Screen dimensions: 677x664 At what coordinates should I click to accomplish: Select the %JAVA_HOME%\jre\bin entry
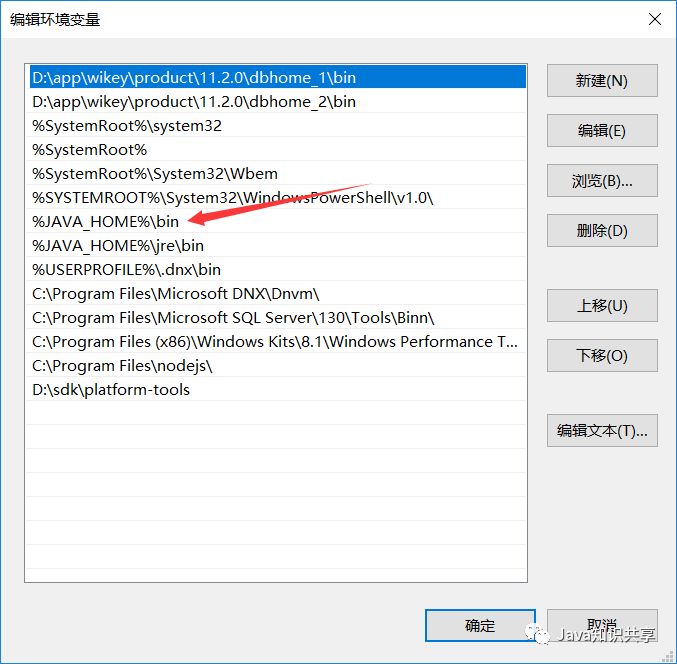(x=277, y=246)
